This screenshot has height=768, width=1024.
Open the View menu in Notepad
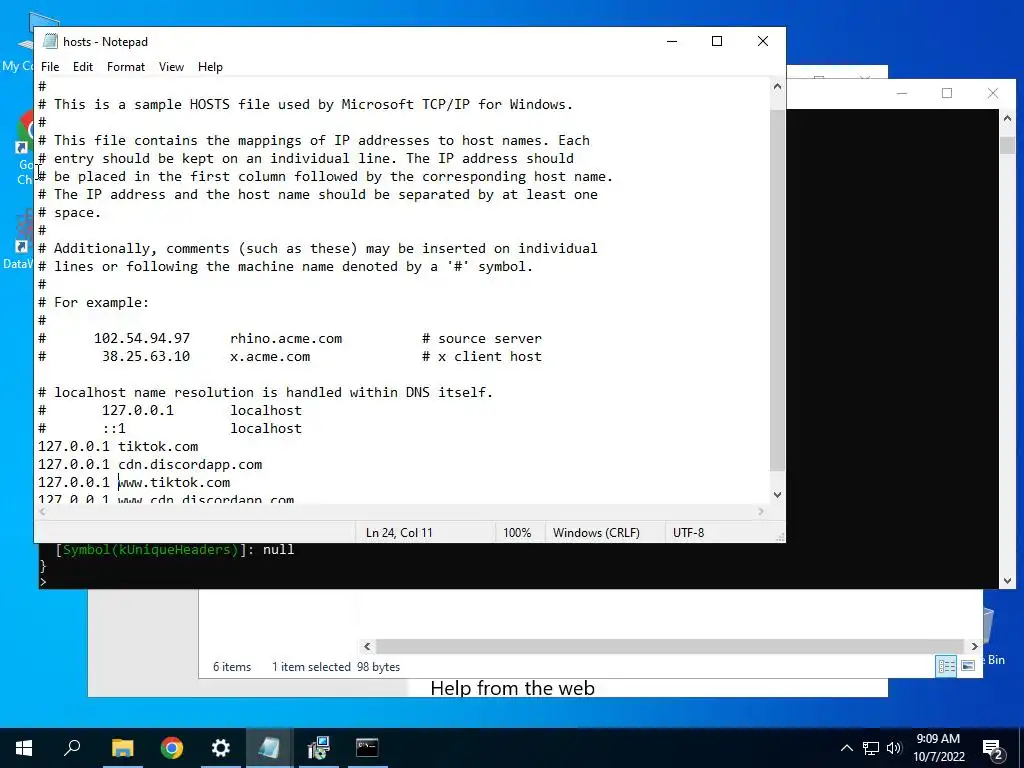tap(171, 67)
